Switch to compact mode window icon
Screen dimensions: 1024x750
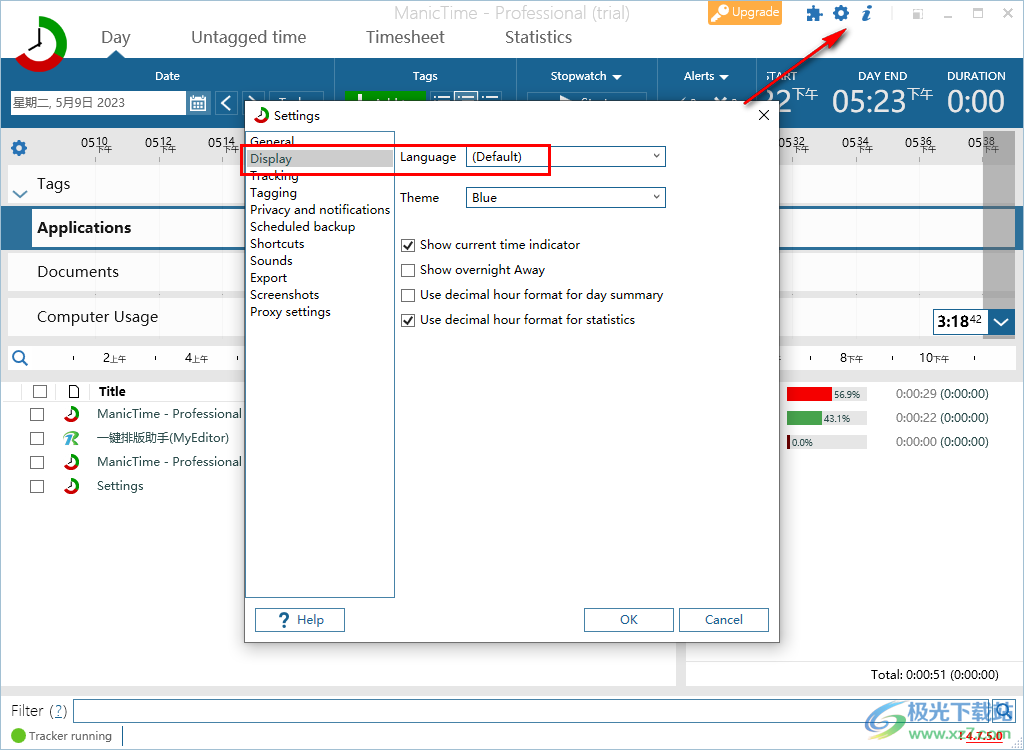point(918,14)
